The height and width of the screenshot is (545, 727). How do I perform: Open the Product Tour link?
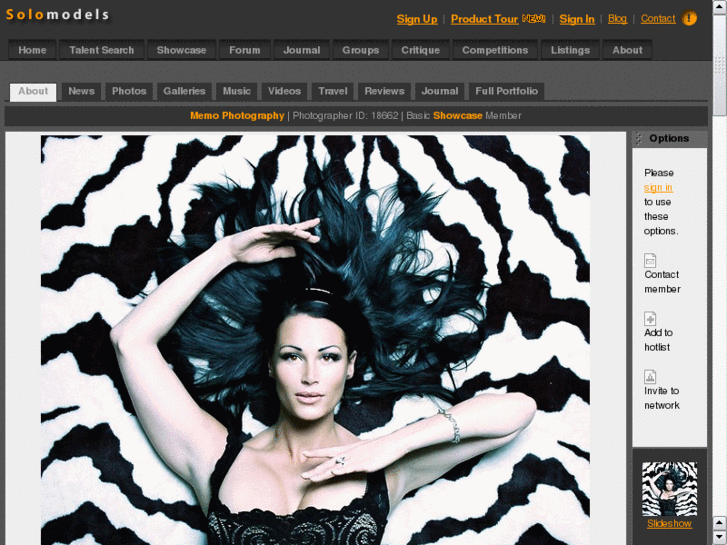click(484, 19)
